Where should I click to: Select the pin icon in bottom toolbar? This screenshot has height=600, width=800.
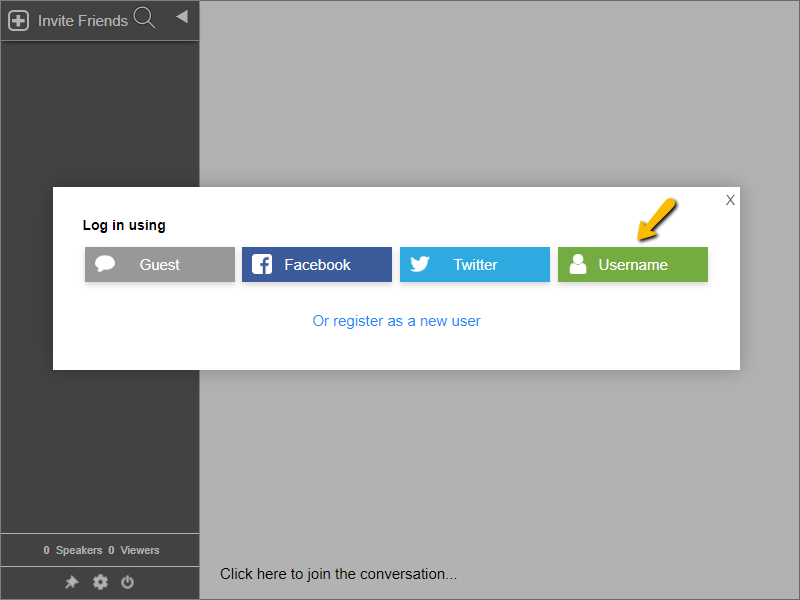click(x=71, y=582)
